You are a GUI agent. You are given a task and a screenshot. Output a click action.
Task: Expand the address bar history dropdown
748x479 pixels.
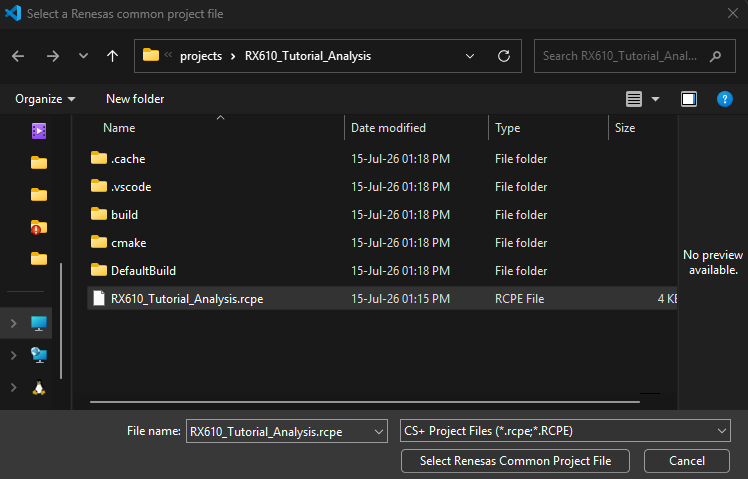[470, 56]
